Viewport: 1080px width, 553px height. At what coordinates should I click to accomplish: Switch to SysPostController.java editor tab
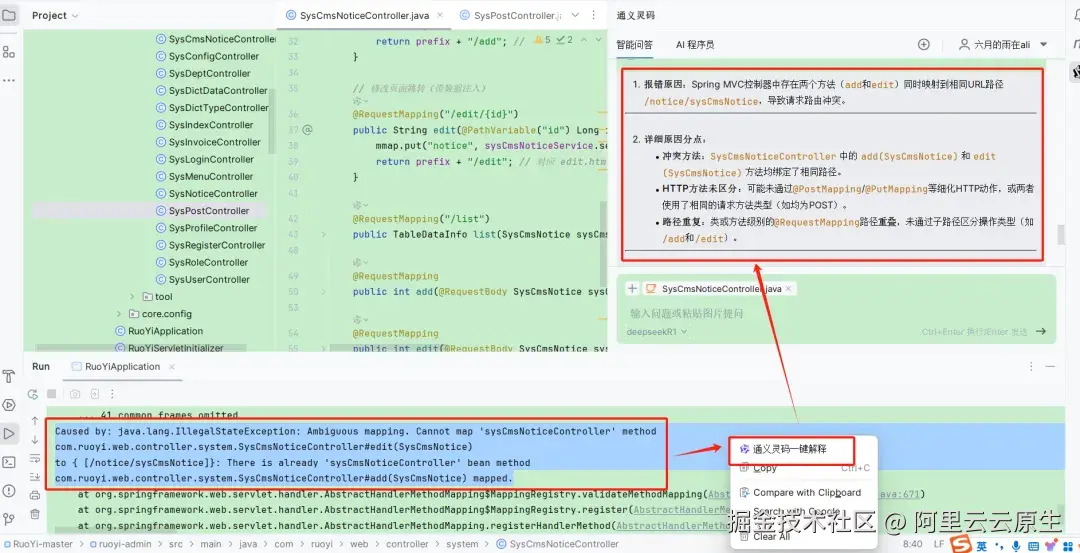(x=510, y=15)
